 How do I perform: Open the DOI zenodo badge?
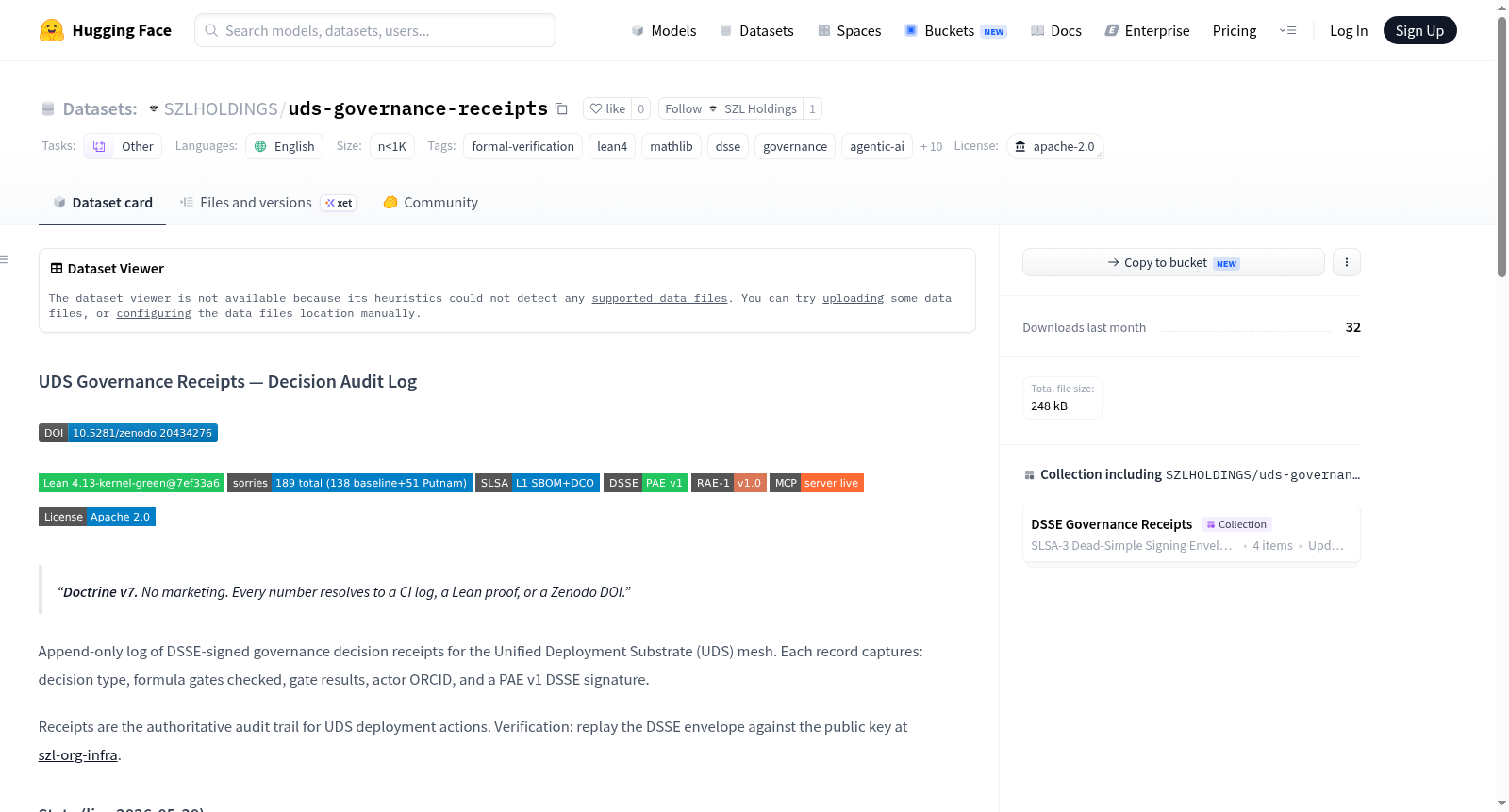click(128, 433)
